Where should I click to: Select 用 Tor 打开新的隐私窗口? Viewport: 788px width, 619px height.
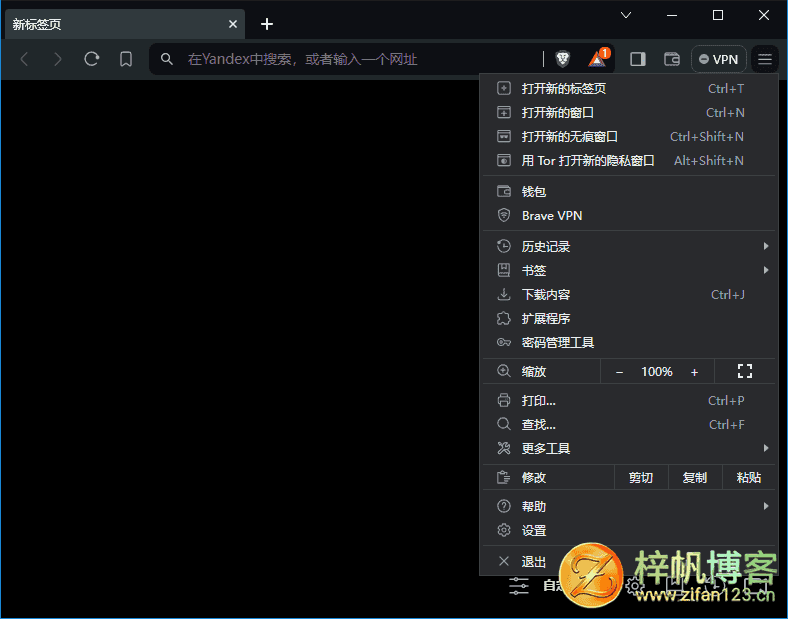tap(629, 161)
